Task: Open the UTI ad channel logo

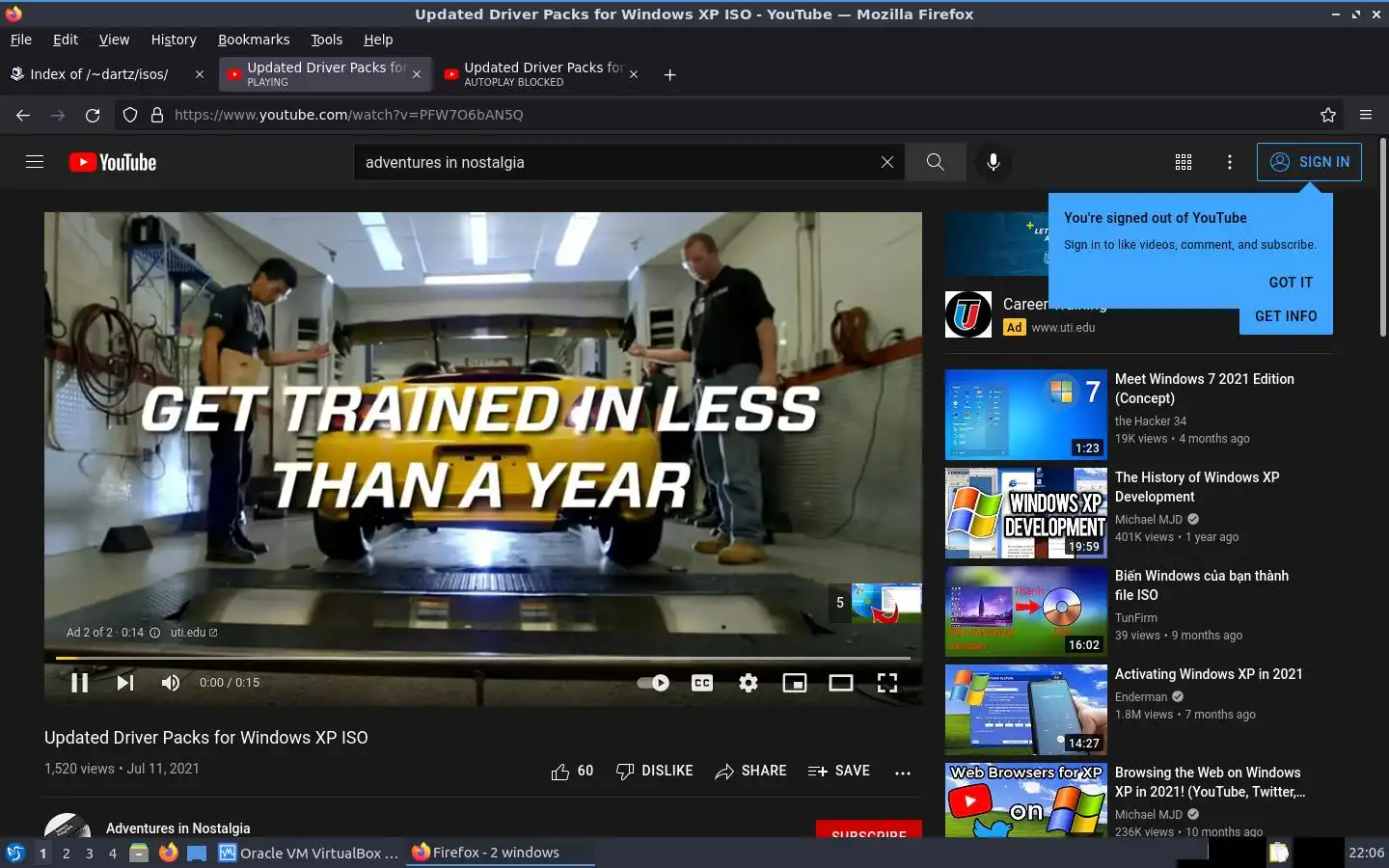Action: pos(968,314)
